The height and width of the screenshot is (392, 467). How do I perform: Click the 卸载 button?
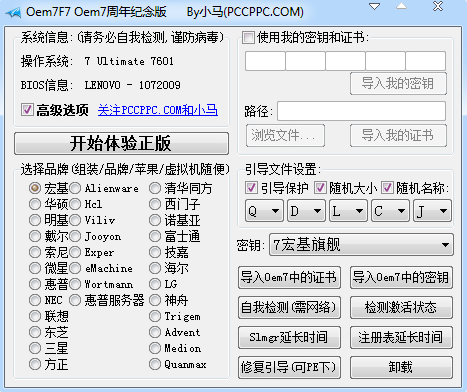click(x=401, y=367)
